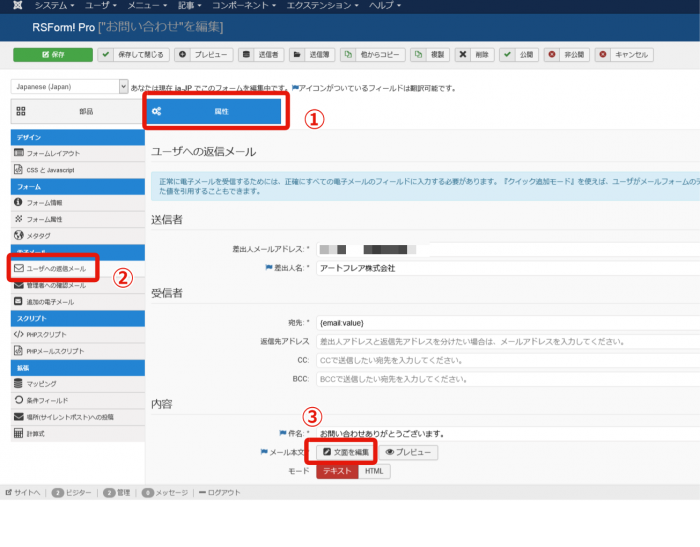700x547 pixels.
Task: Open the メニュー menu
Action: click(147, 5)
